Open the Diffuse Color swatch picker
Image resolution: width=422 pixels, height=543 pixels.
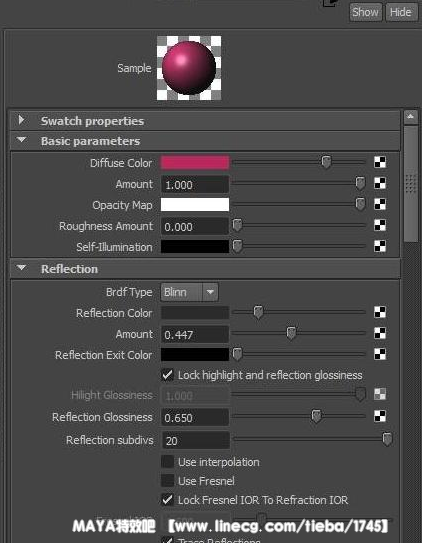click(x=195, y=163)
